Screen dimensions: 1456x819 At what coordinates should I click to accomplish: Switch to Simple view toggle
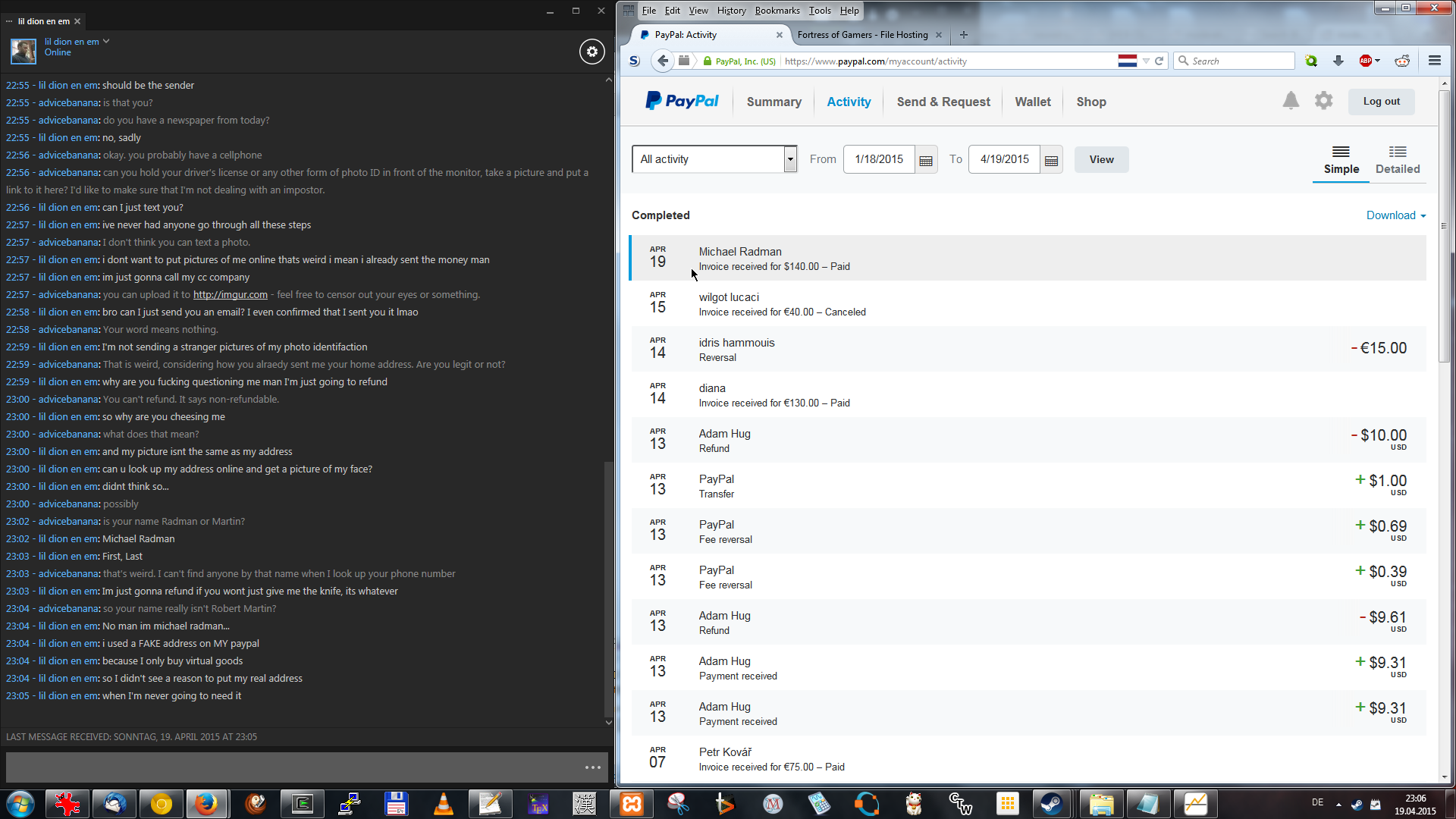(x=1341, y=160)
